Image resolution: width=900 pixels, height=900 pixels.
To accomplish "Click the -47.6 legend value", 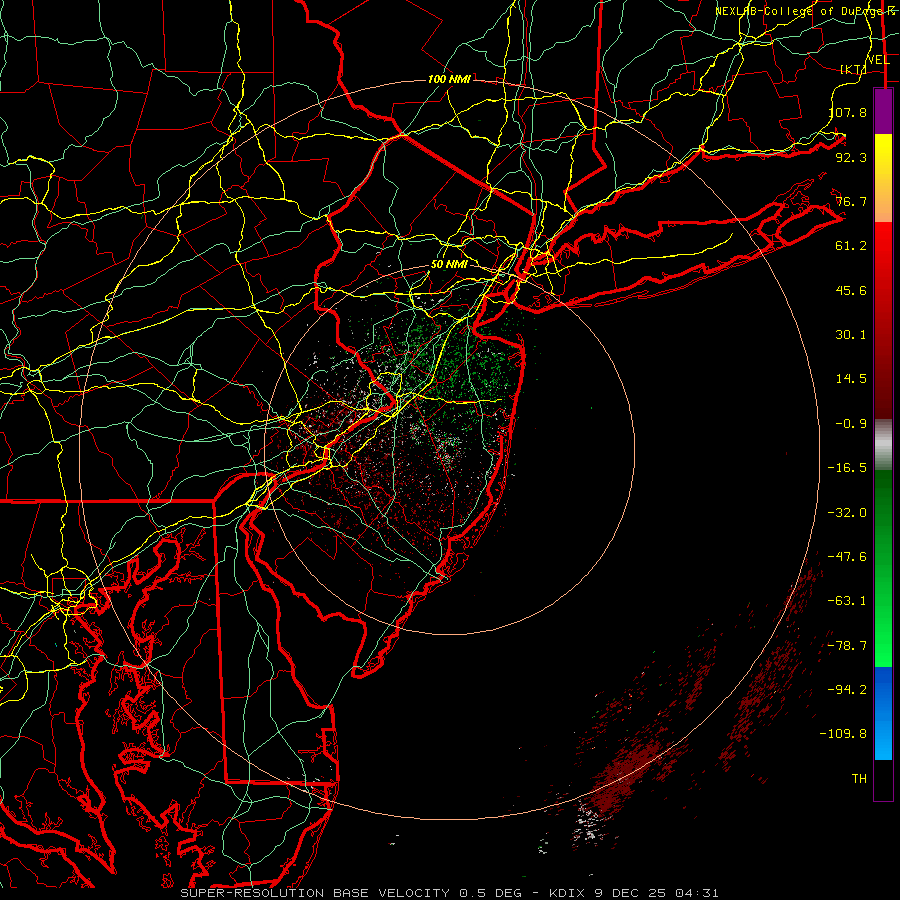I will [848, 557].
